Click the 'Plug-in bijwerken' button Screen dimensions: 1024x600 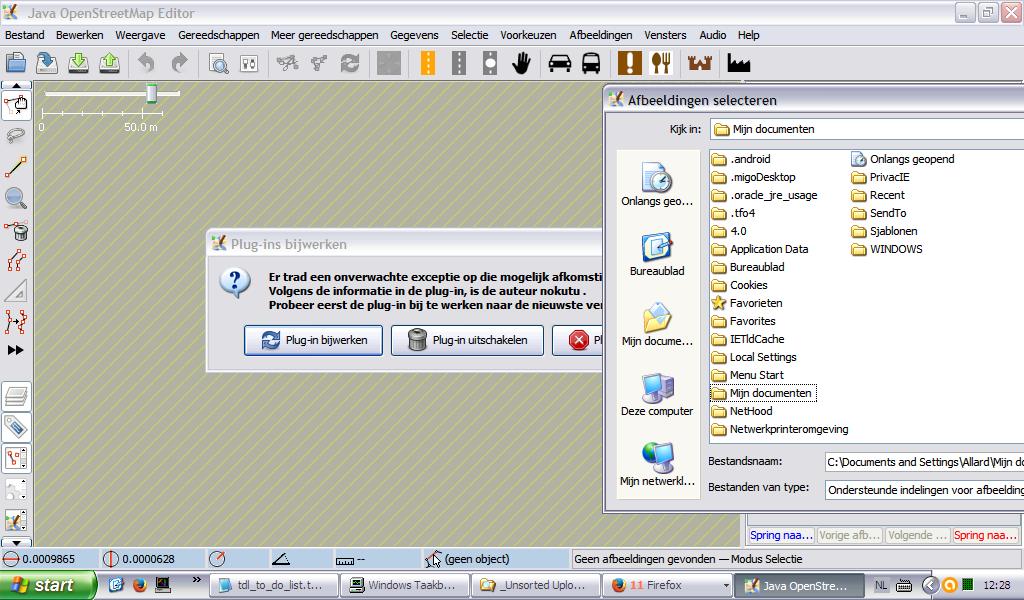pos(313,340)
